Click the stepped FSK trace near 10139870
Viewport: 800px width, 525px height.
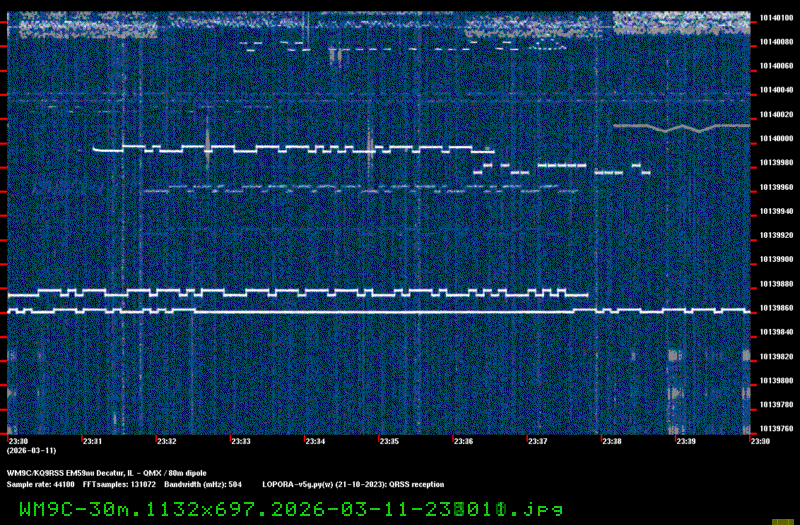(297, 293)
